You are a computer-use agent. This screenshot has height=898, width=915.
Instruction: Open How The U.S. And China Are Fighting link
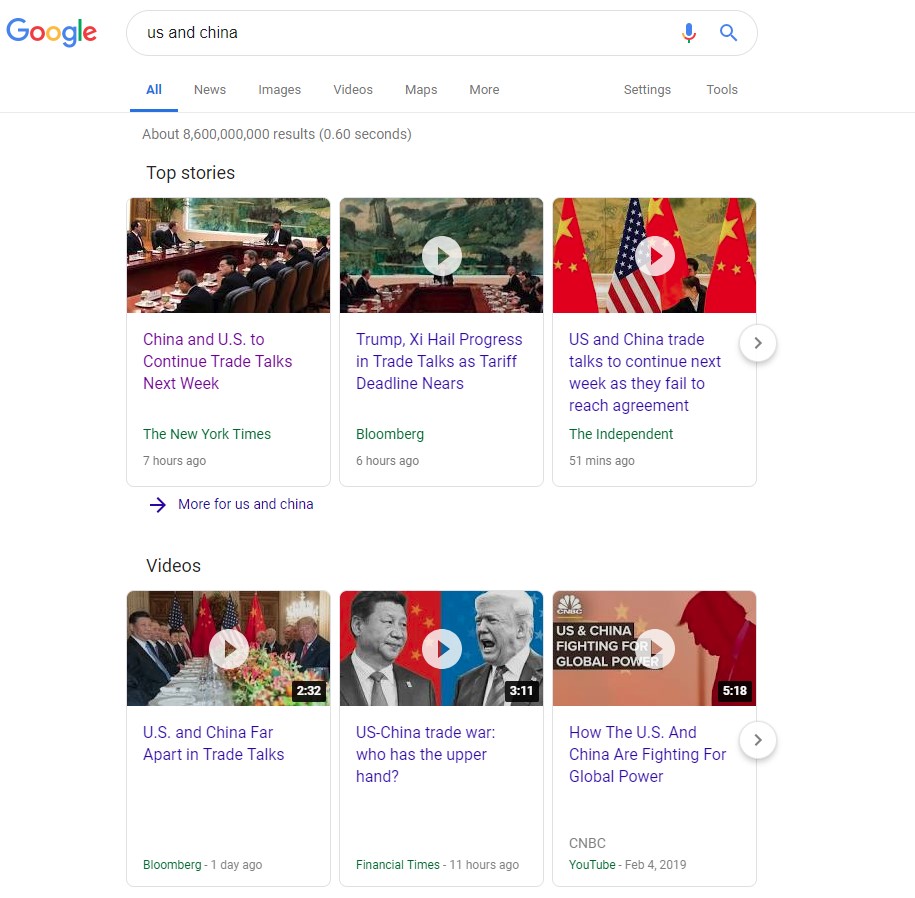click(647, 754)
